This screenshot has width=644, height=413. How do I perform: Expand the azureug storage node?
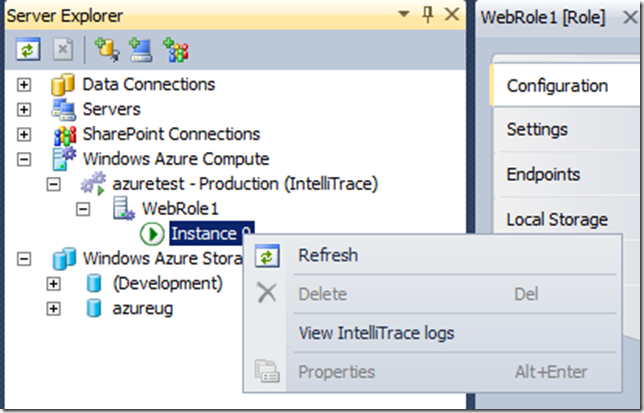(53, 308)
